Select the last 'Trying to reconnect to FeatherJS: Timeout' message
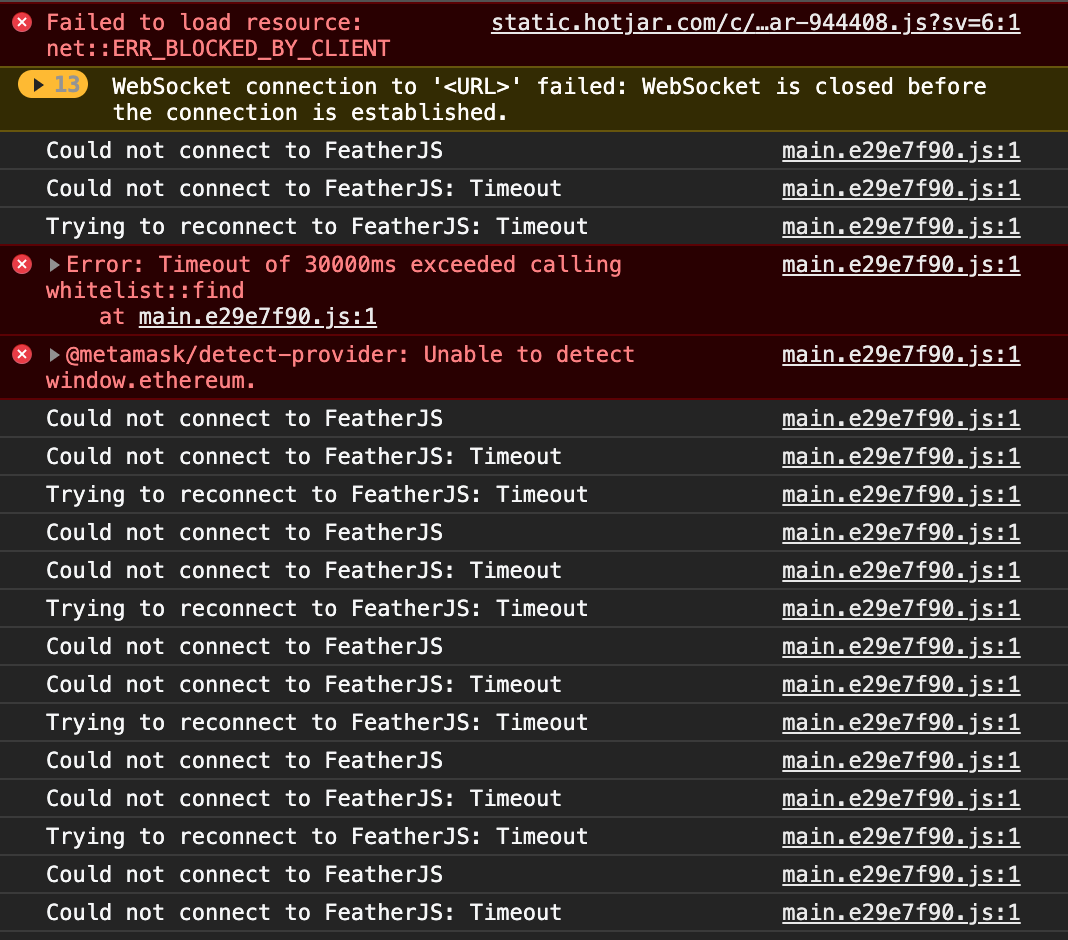 [x=317, y=836]
